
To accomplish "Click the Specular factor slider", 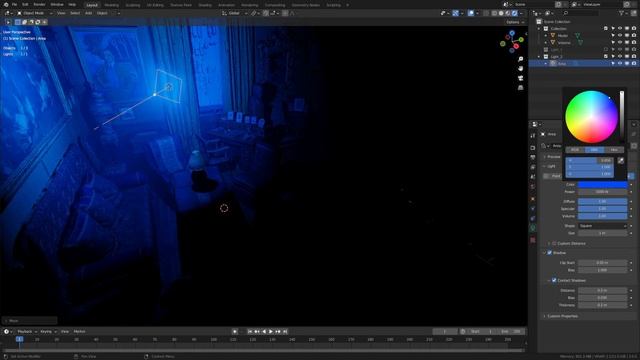I will (x=602, y=209).
